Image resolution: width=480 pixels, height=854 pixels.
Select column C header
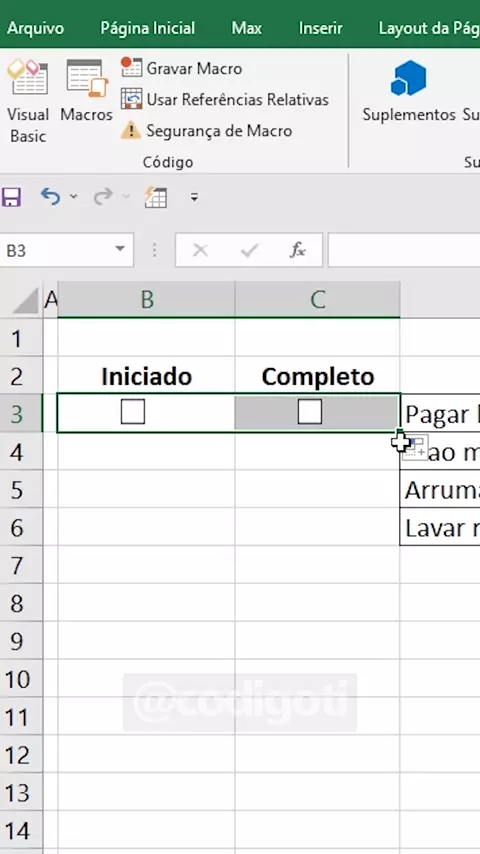318,299
